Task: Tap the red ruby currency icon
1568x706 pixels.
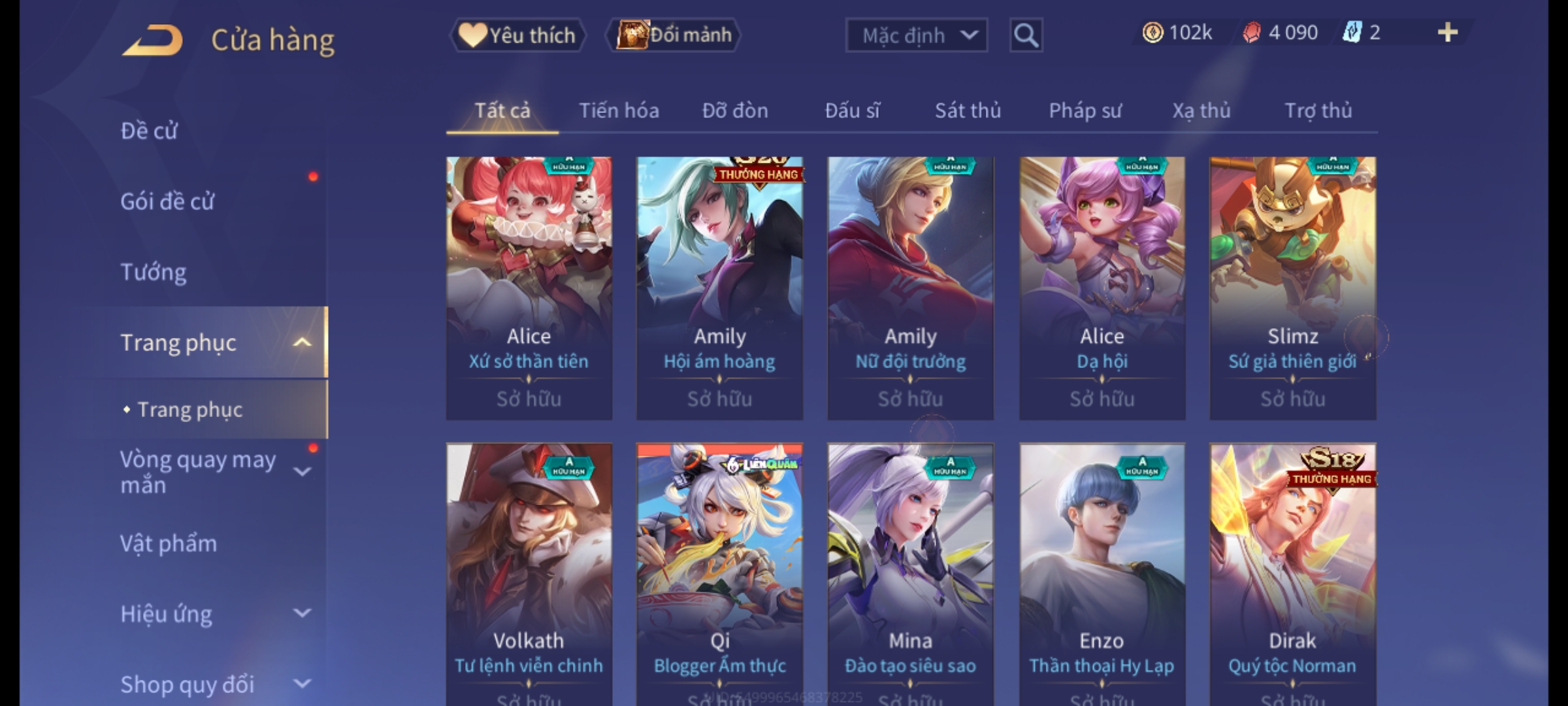Action: coord(1251,33)
